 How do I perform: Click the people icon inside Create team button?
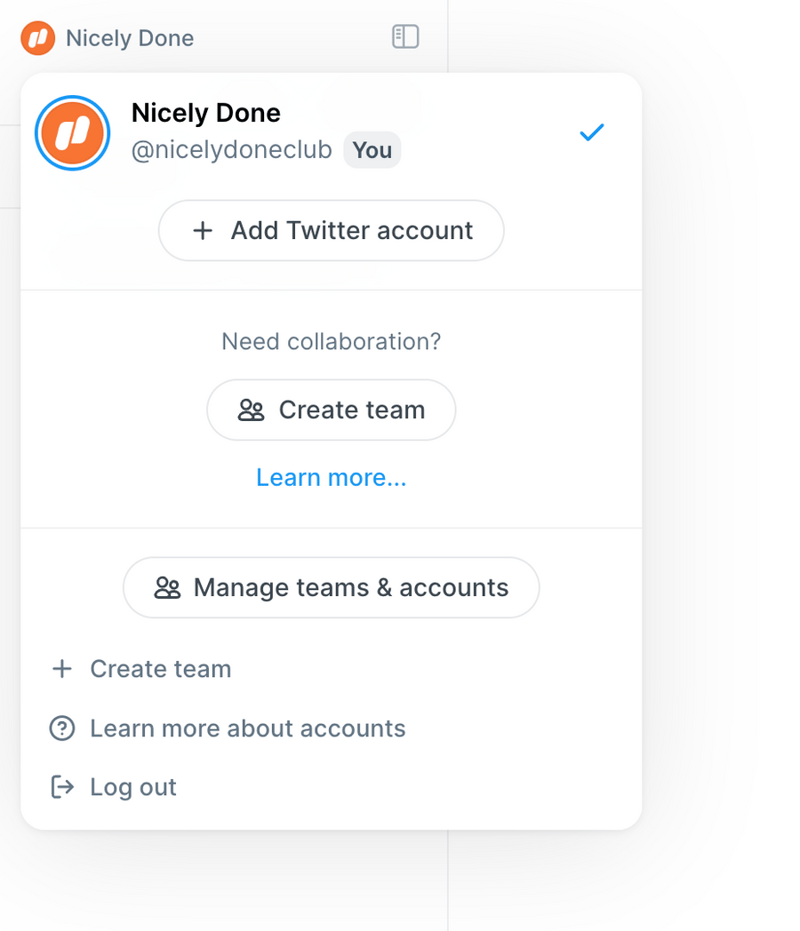point(250,410)
